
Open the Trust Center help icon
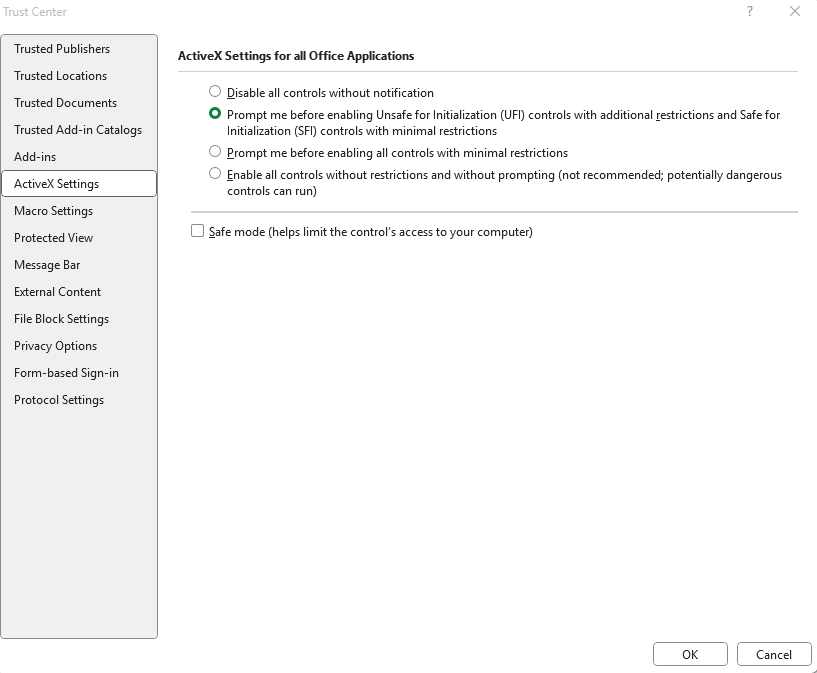(x=750, y=11)
